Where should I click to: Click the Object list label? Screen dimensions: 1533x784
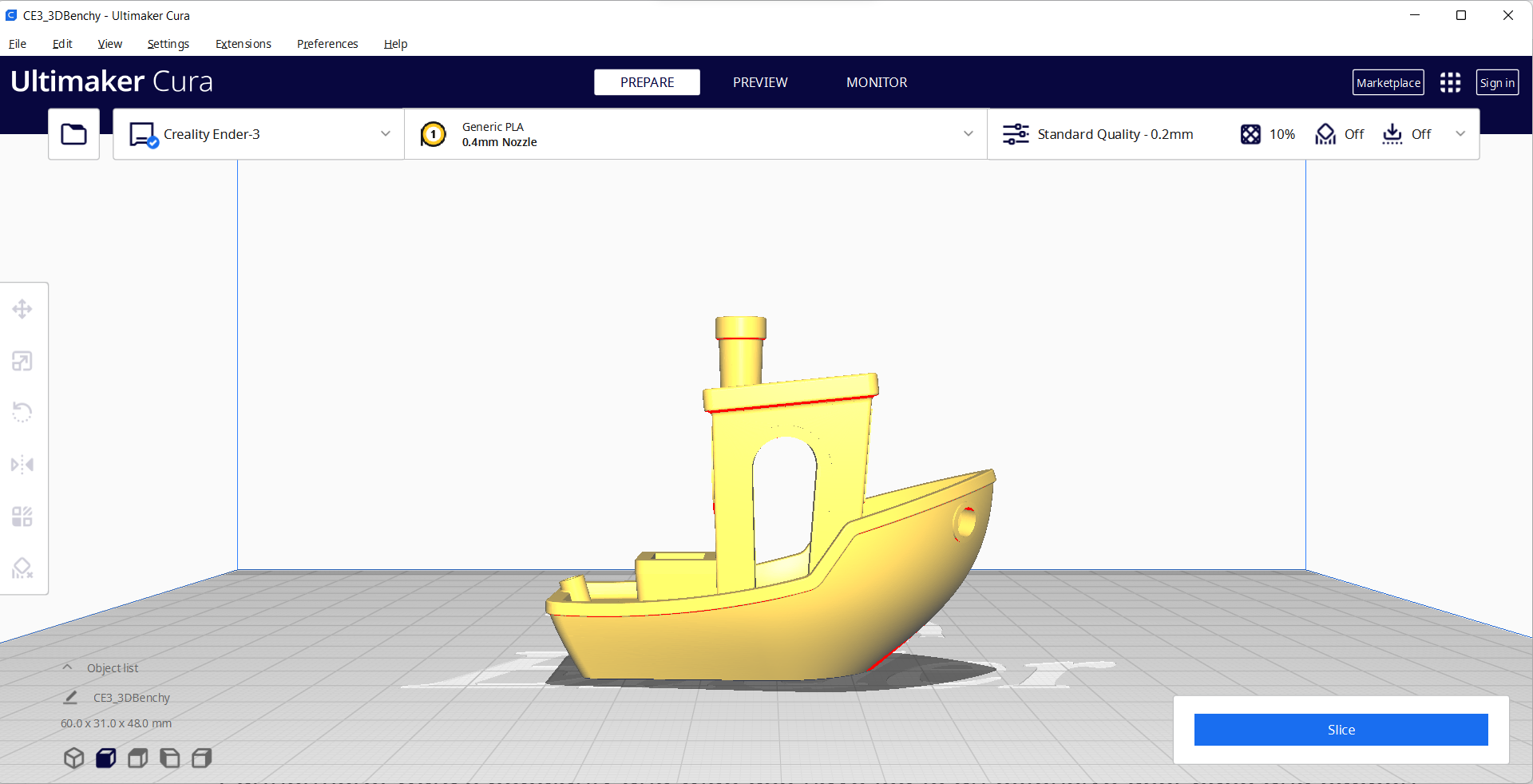point(113,668)
